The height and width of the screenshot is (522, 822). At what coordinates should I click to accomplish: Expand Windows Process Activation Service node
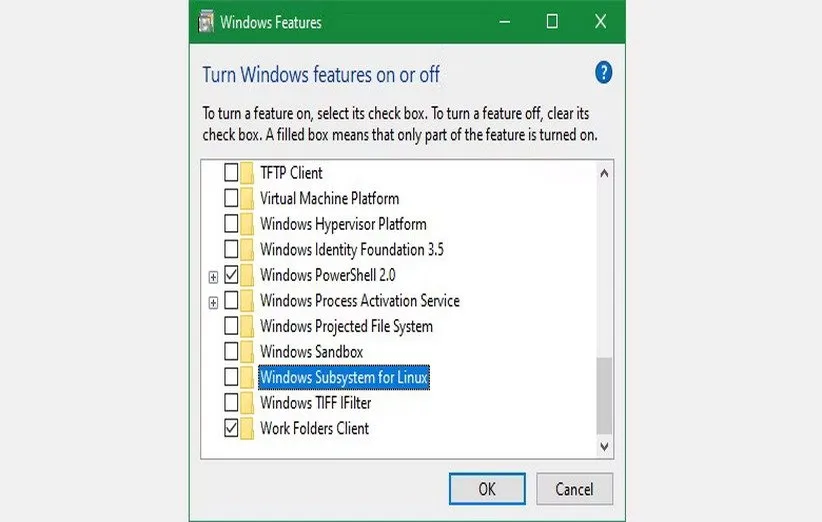tap(213, 302)
